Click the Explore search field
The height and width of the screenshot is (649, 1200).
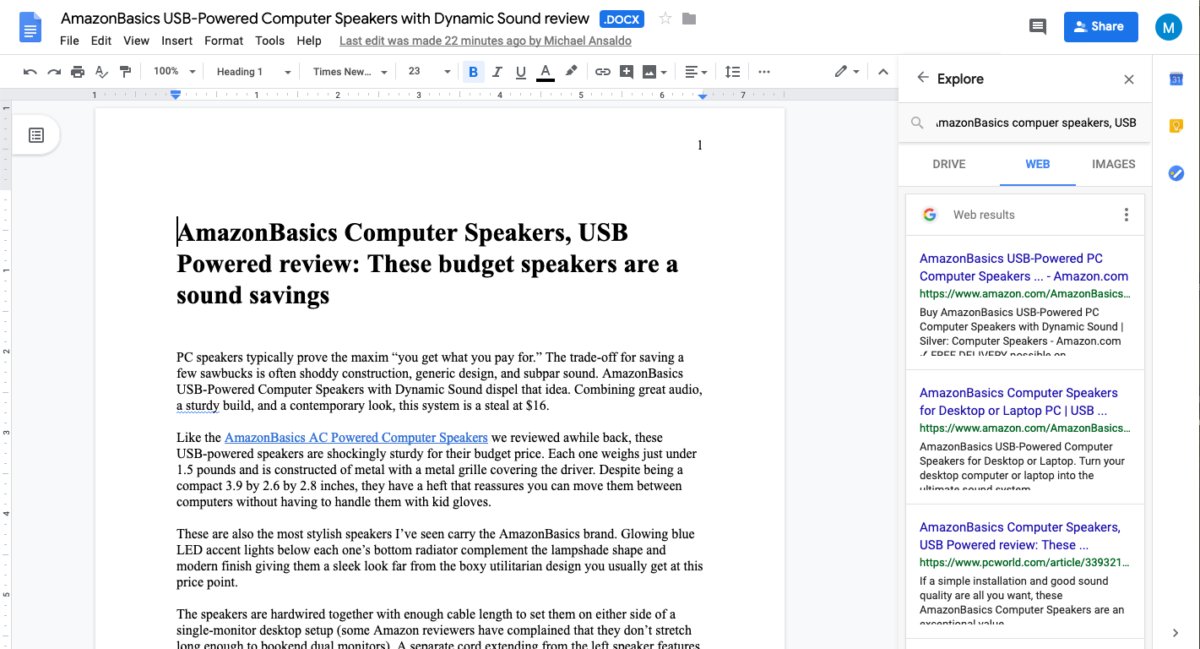click(1024, 123)
